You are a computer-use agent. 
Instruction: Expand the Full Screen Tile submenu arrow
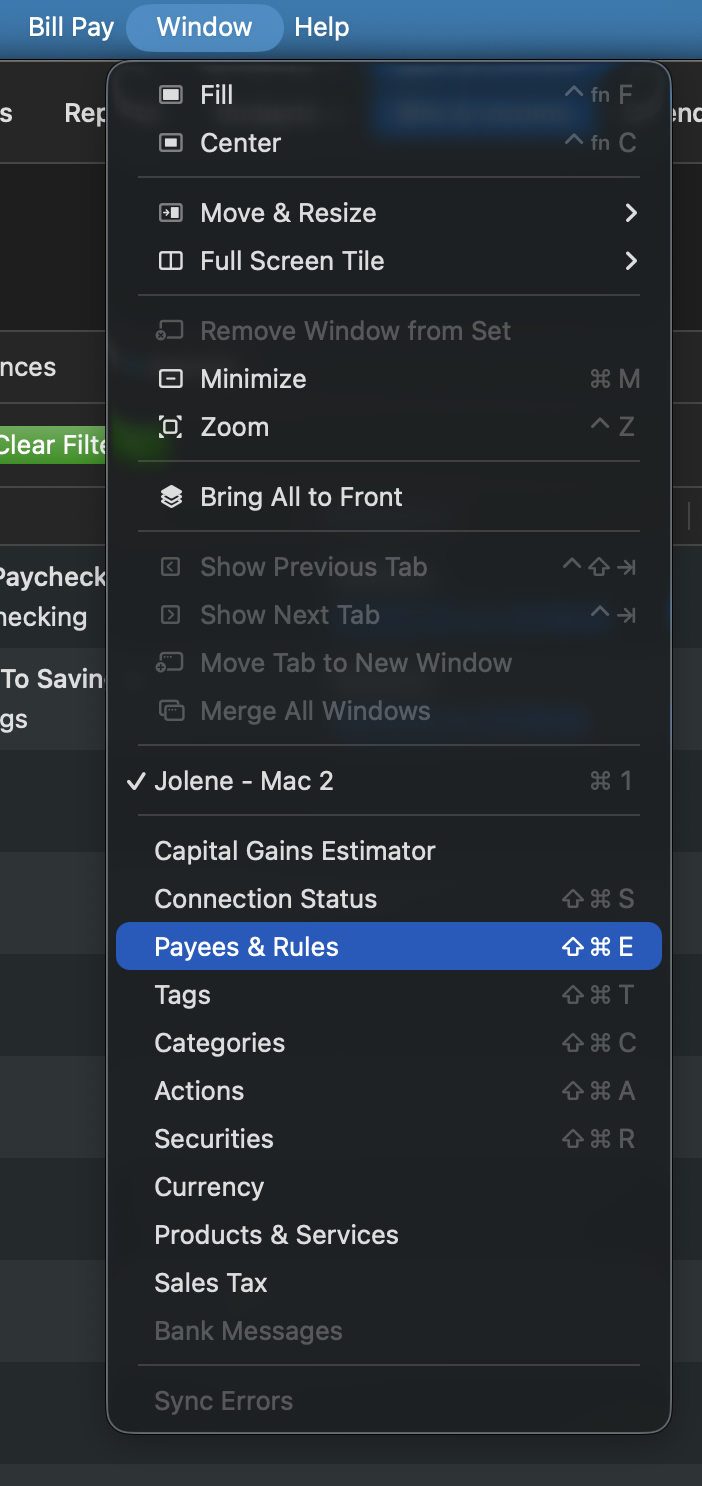coord(631,261)
